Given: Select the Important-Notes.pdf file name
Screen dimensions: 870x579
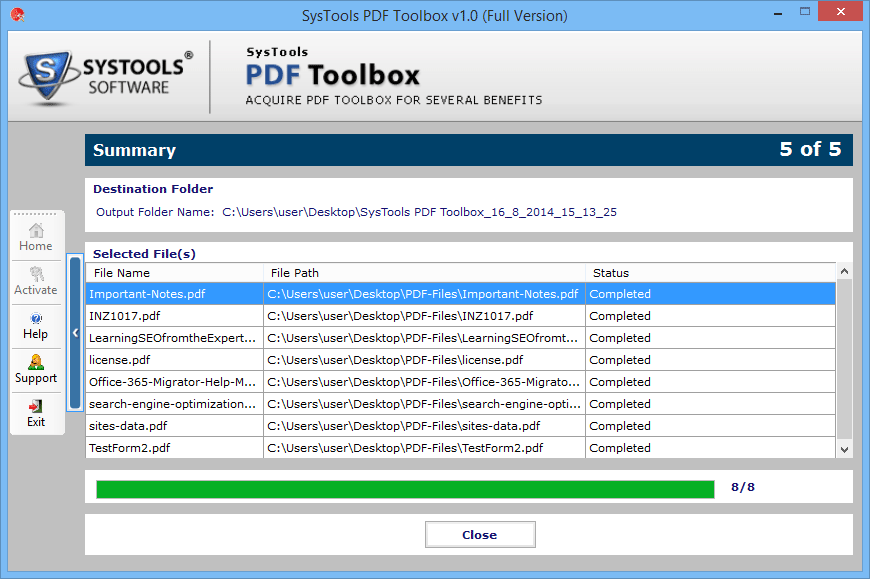Looking at the screenshot, I should coord(147,294).
